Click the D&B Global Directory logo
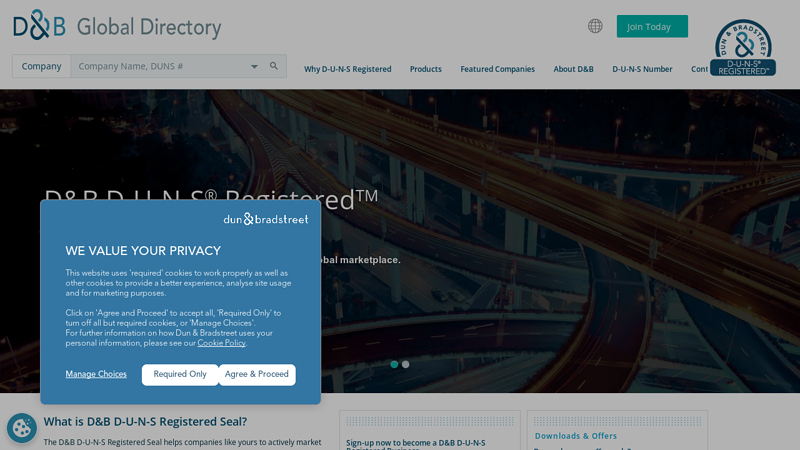800x450 pixels. click(117, 26)
